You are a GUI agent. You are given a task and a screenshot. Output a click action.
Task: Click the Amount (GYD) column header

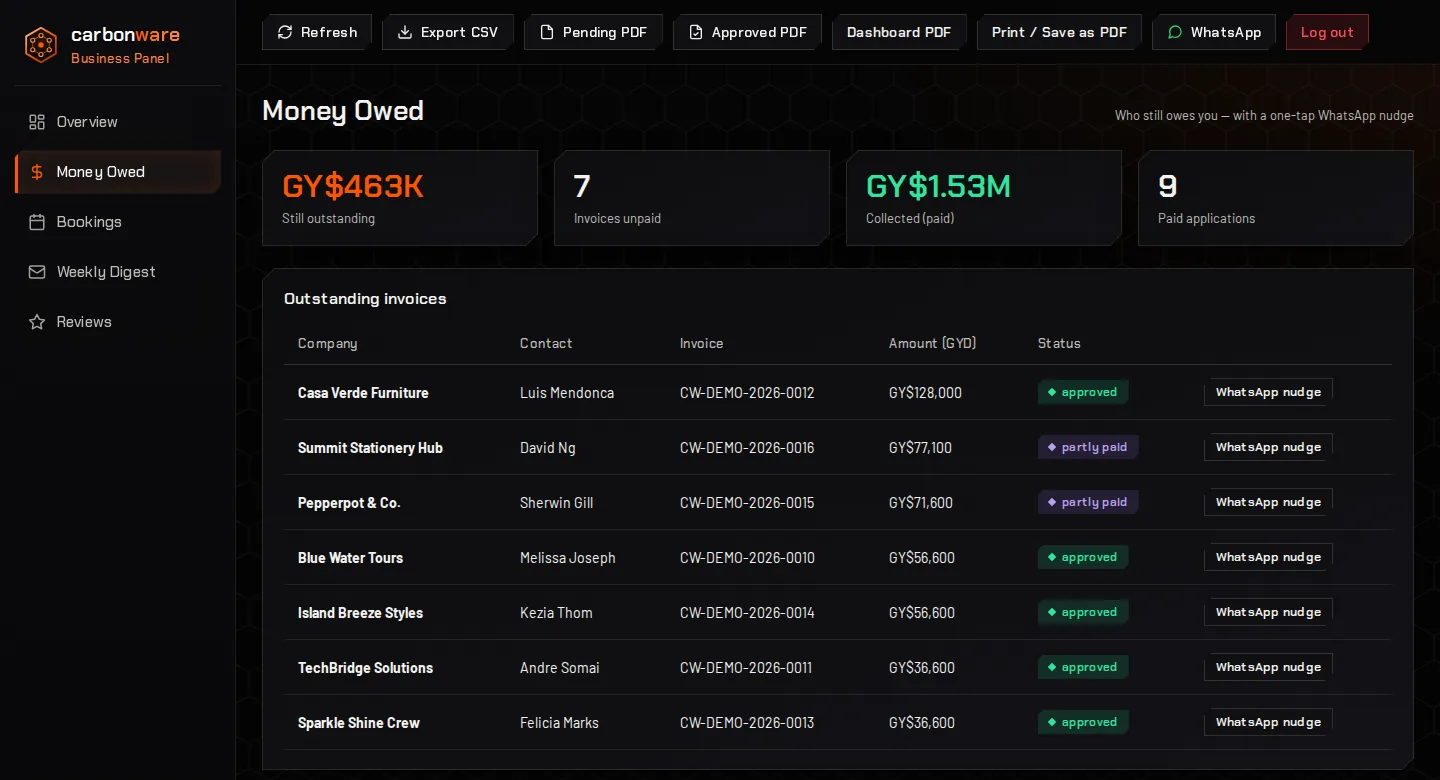click(932, 343)
